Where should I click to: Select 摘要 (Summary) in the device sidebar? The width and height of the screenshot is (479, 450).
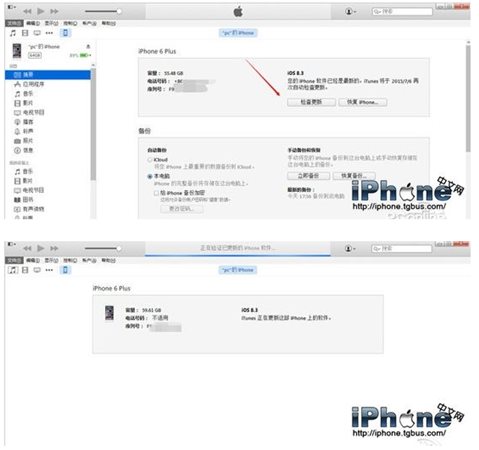coord(48,75)
